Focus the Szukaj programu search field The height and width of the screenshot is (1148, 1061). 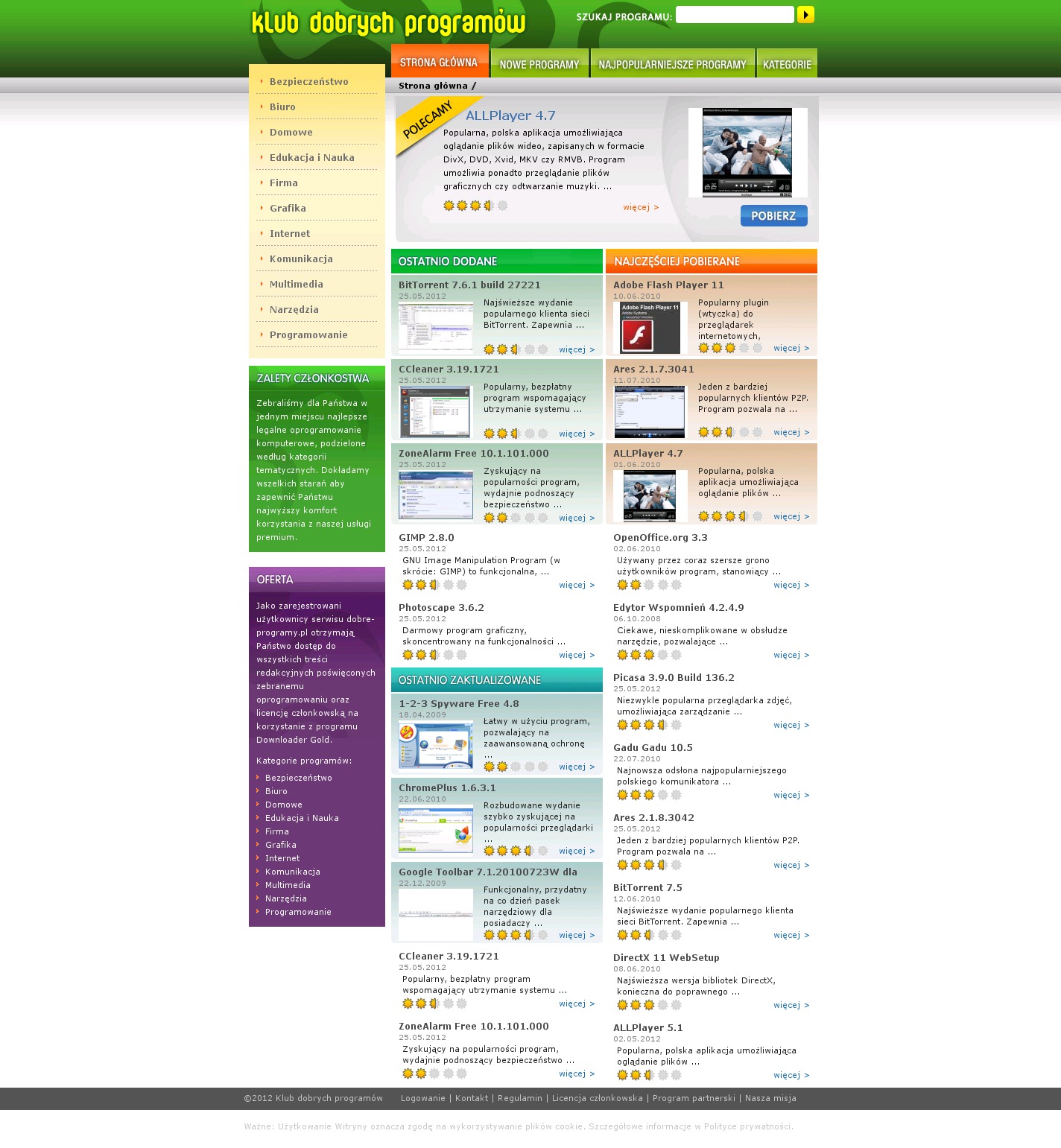tap(734, 15)
